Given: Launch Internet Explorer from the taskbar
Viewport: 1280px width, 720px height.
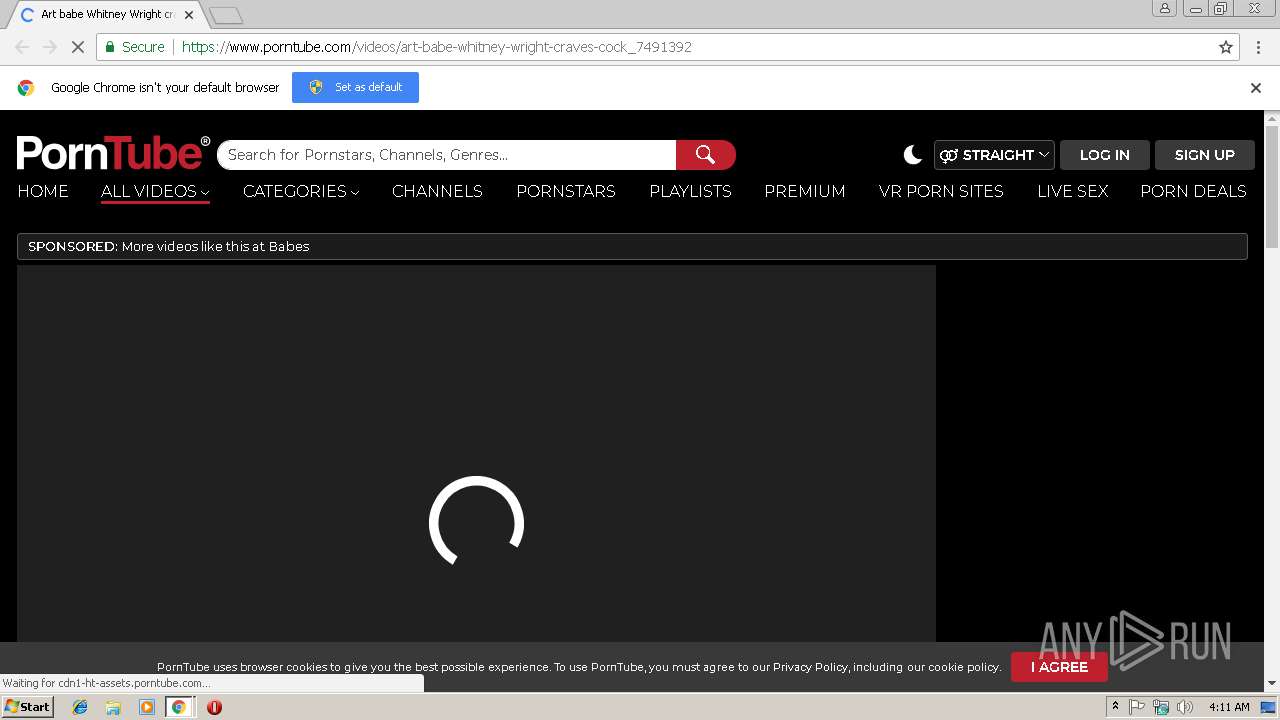Looking at the screenshot, I should (80, 707).
